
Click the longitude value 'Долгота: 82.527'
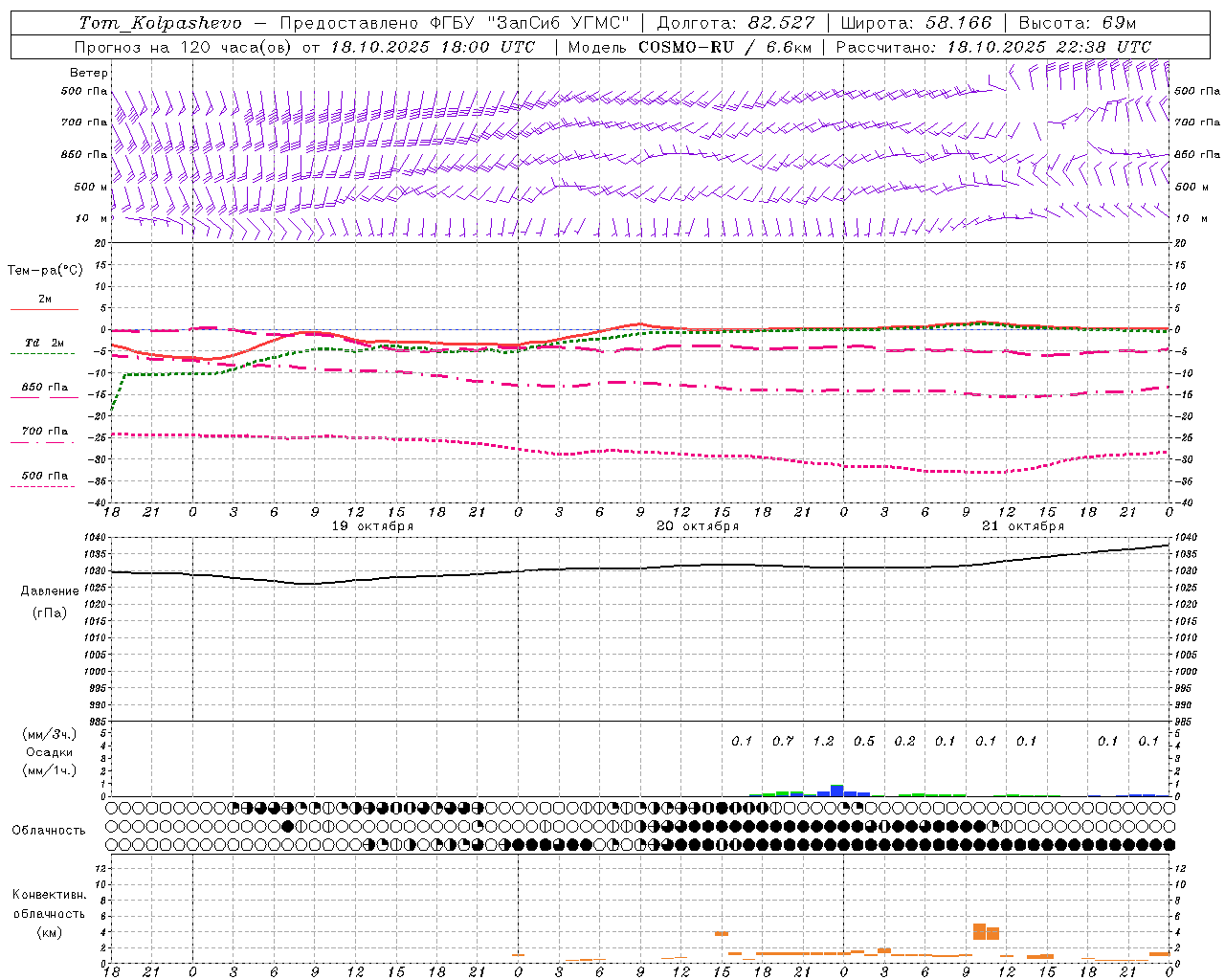(736, 23)
